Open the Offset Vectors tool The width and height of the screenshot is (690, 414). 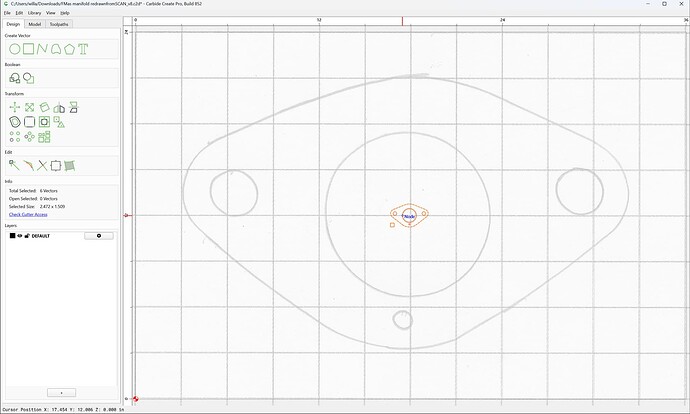15,122
